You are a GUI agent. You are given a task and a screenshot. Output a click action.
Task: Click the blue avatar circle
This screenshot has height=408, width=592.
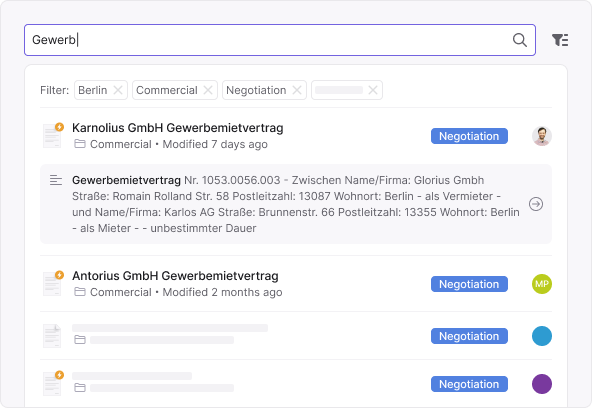542,336
